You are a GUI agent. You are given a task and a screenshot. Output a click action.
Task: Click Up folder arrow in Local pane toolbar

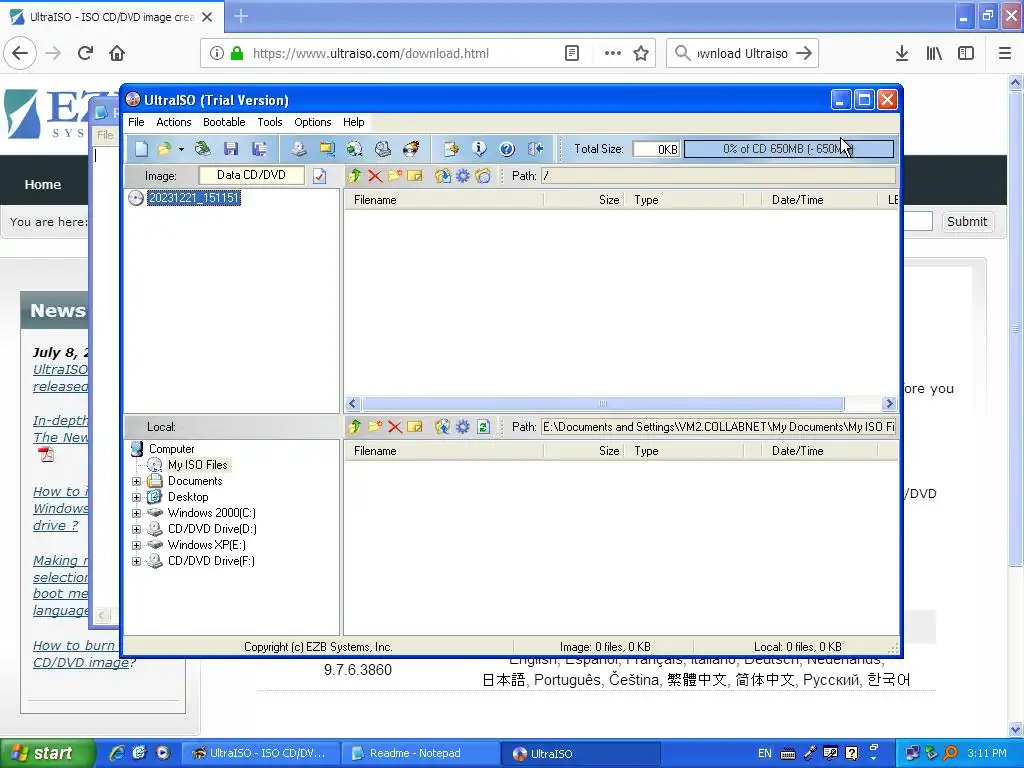pos(355,427)
